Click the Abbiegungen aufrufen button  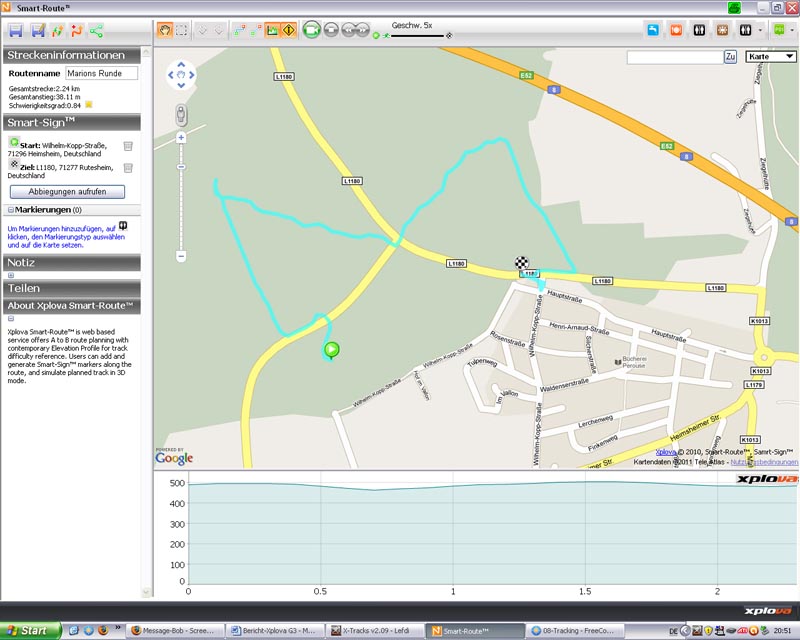click(67, 192)
